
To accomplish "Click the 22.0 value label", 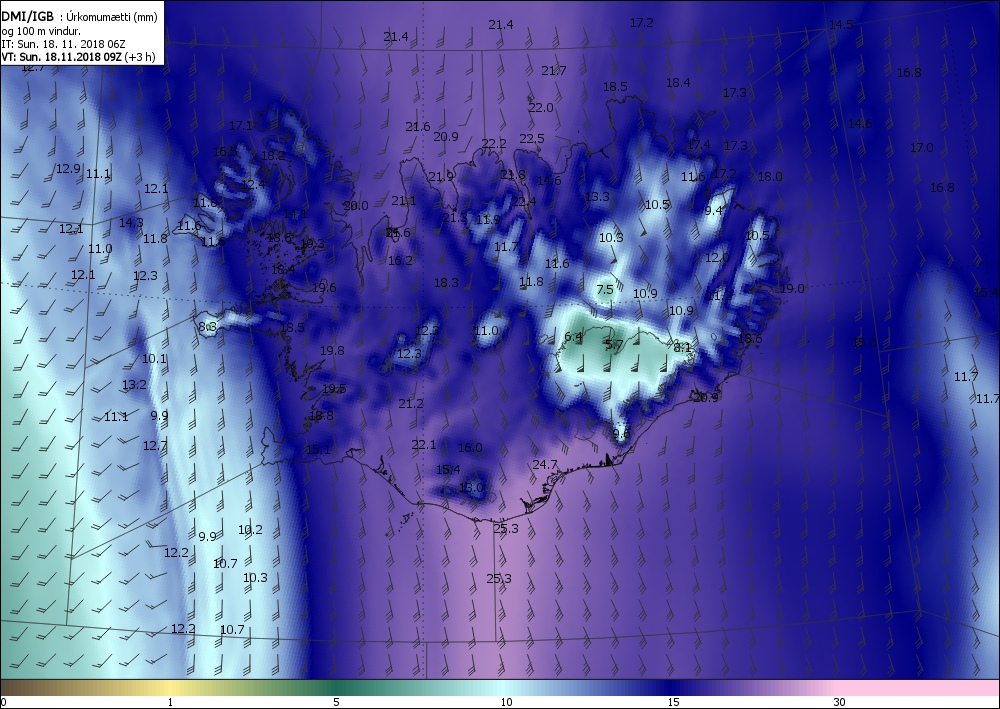I will point(541,108).
